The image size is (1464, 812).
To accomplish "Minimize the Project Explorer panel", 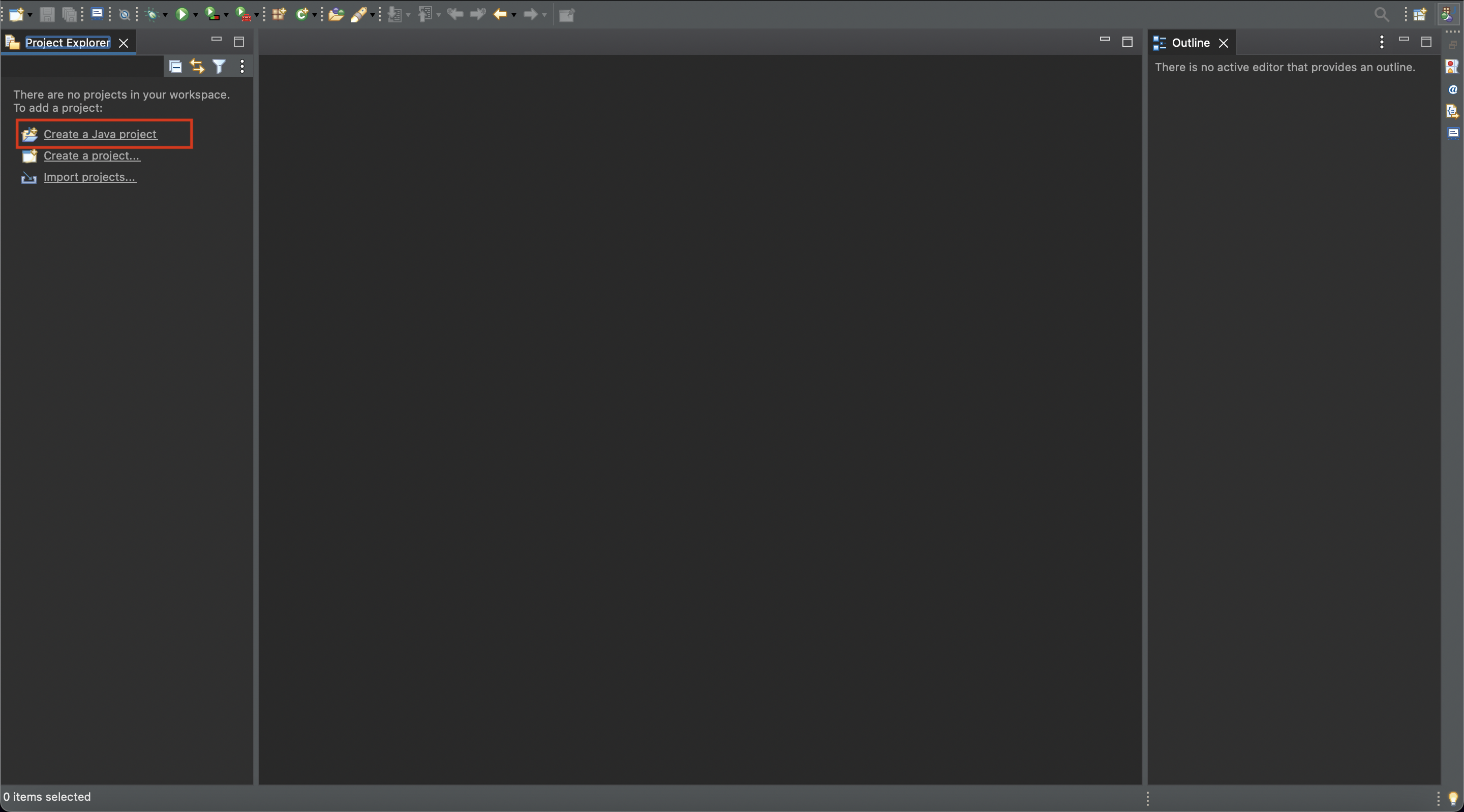I will point(216,39).
